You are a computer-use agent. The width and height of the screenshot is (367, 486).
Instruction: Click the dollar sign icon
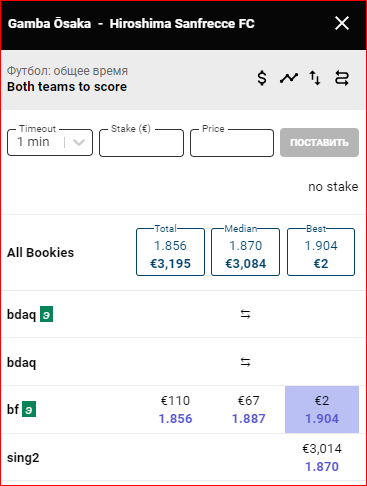pos(262,78)
